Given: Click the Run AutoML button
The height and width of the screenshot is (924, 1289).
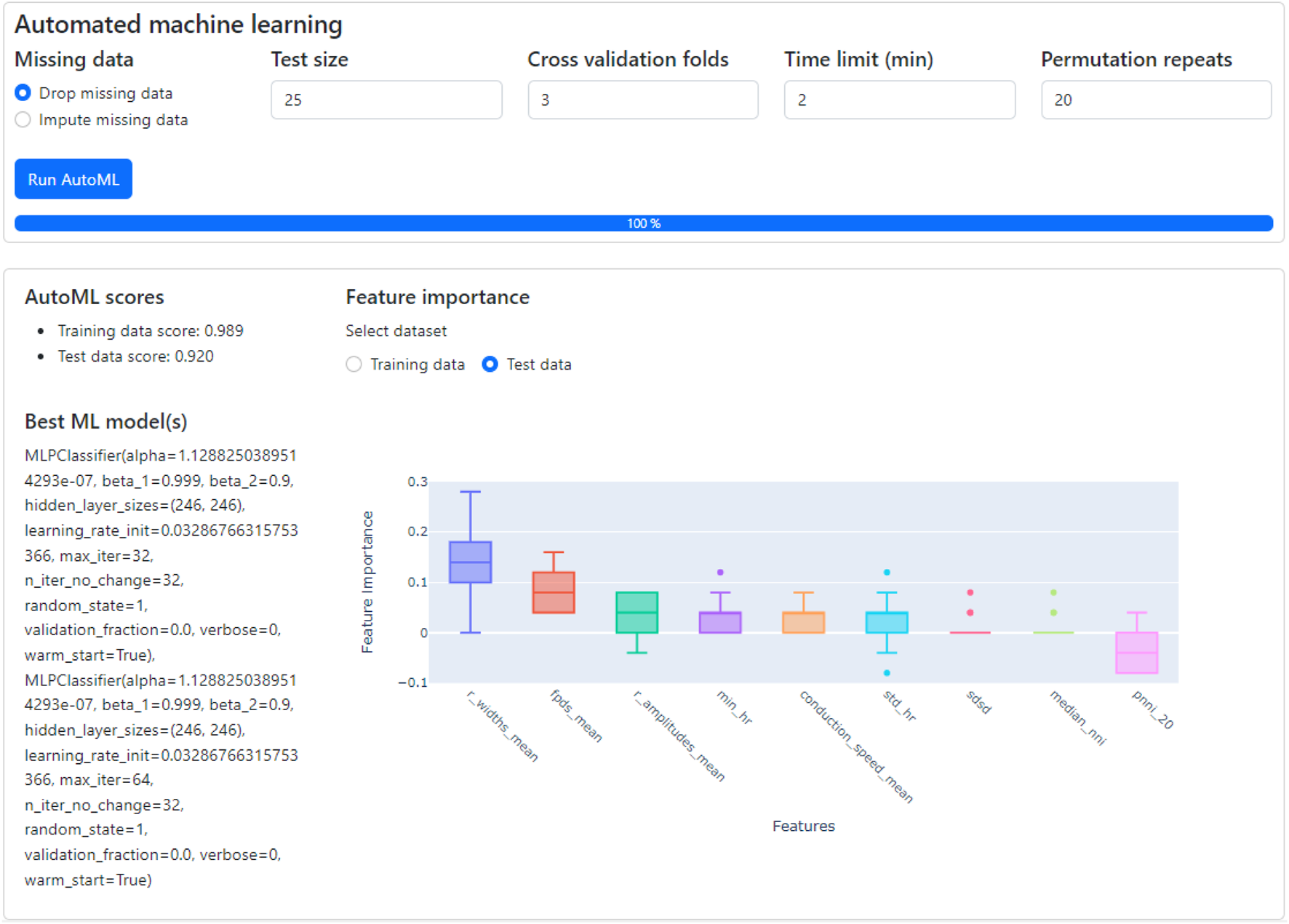Looking at the screenshot, I should pos(73,179).
